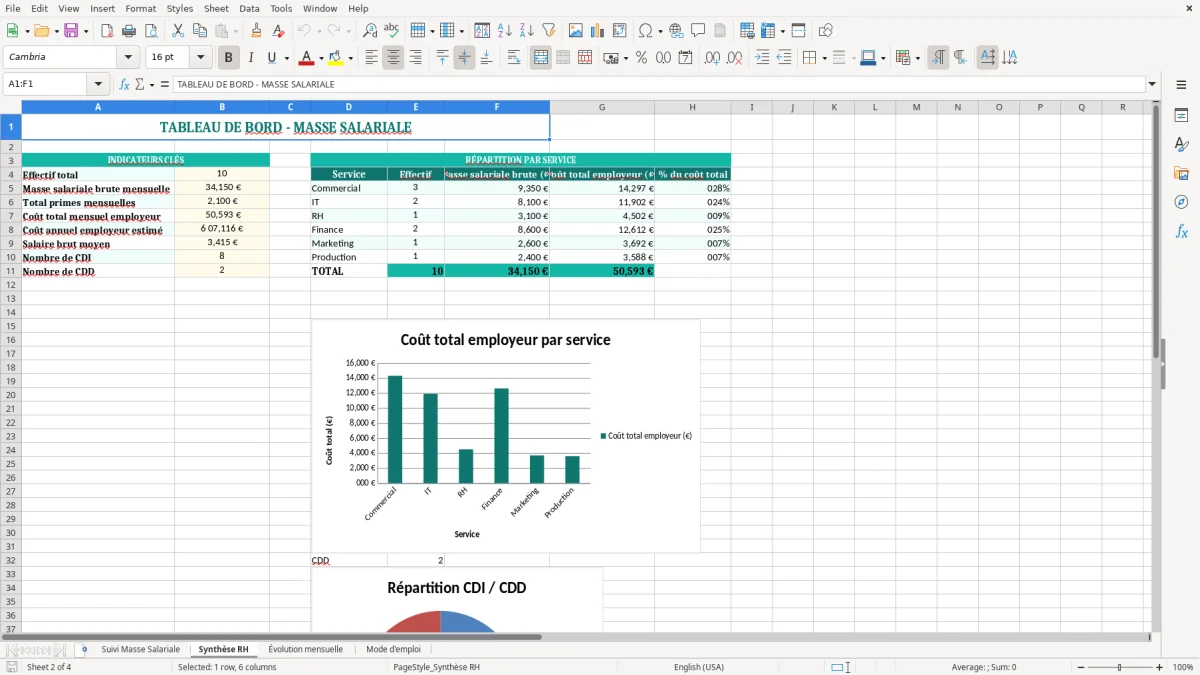Click the column G header
Screen dimensions: 1200x675
602,107
